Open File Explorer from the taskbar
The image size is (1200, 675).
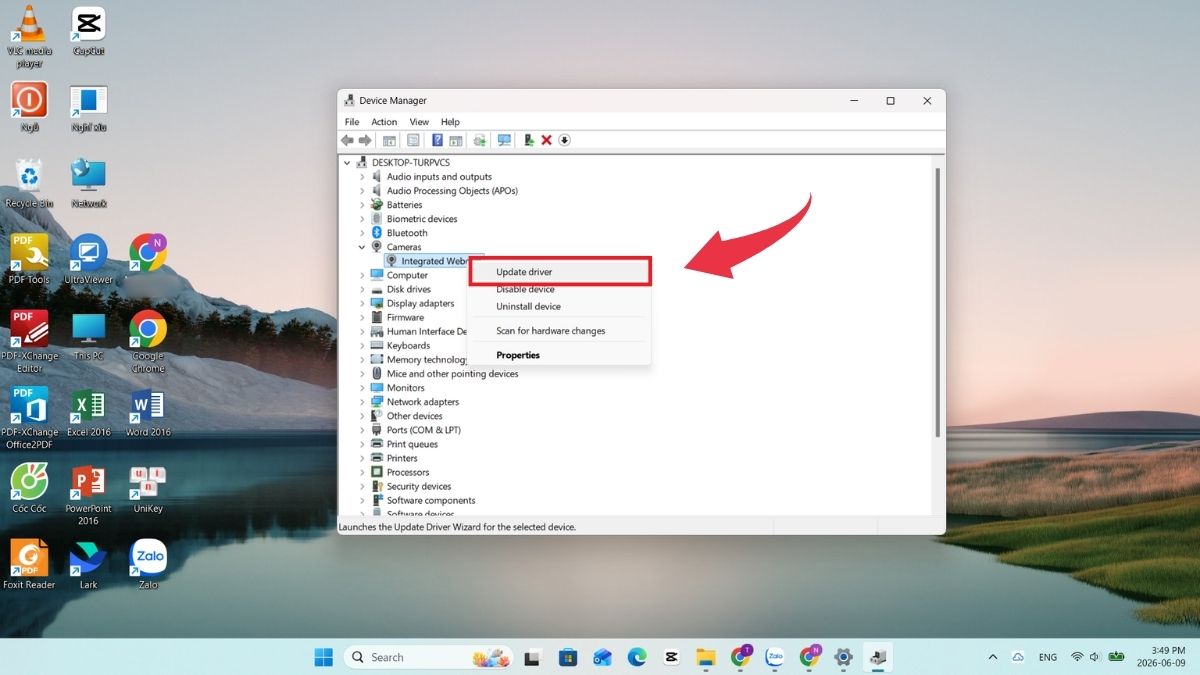(x=706, y=657)
